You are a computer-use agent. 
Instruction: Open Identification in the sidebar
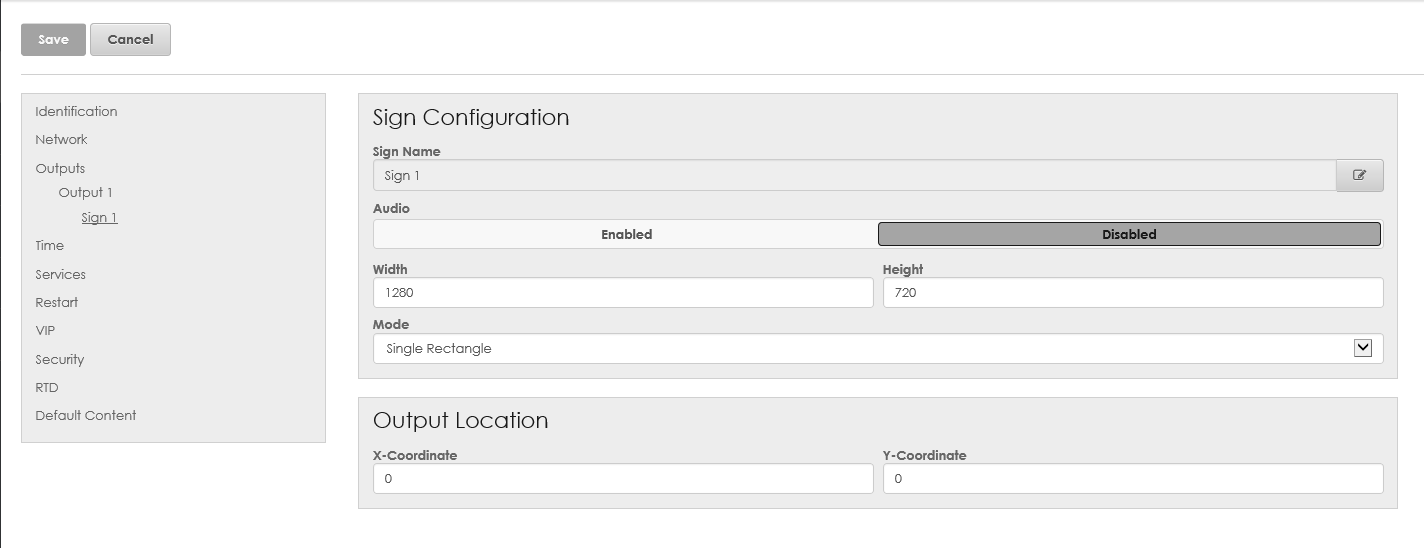(76, 111)
